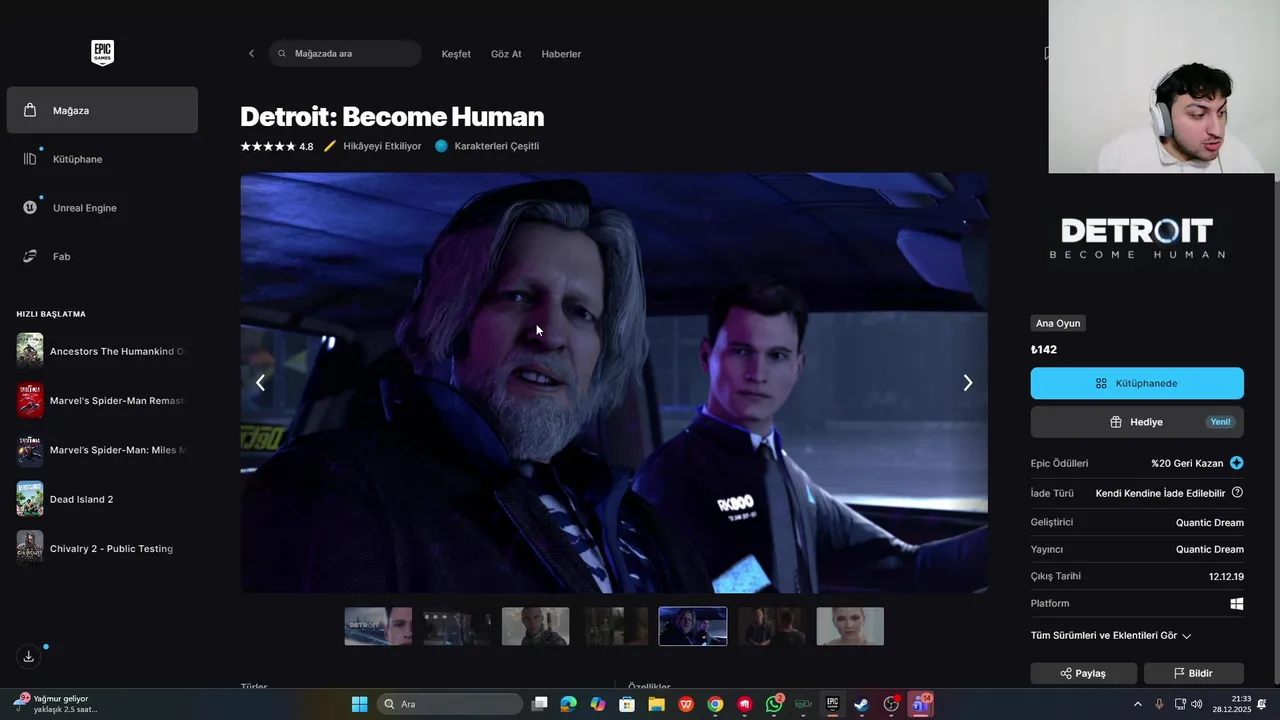Image resolution: width=1280 pixels, height=720 pixels.
Task: Select the sixth carousel thumbnail
Action: (x=771, y=626)
